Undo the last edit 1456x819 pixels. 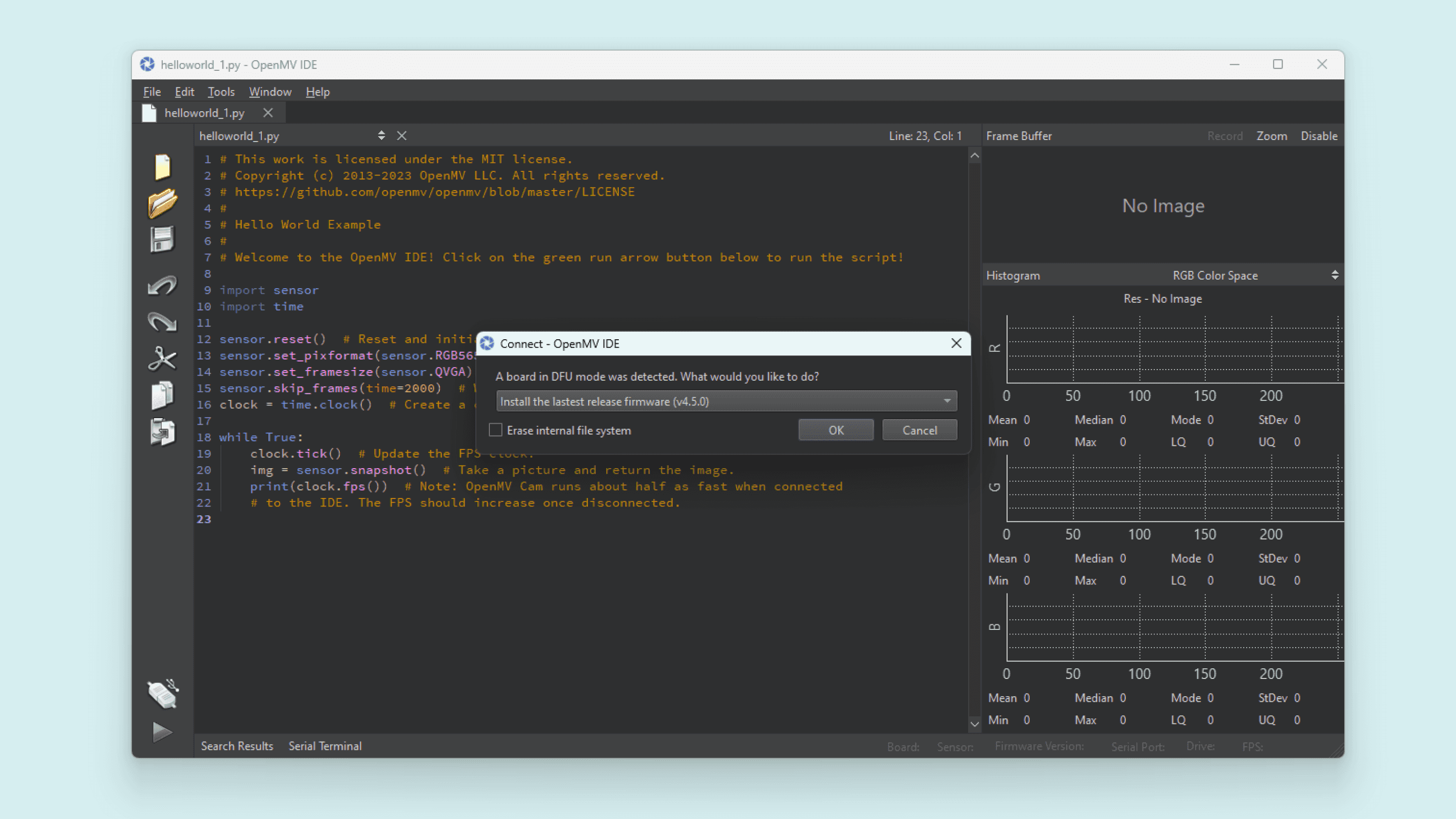[162, 286]
